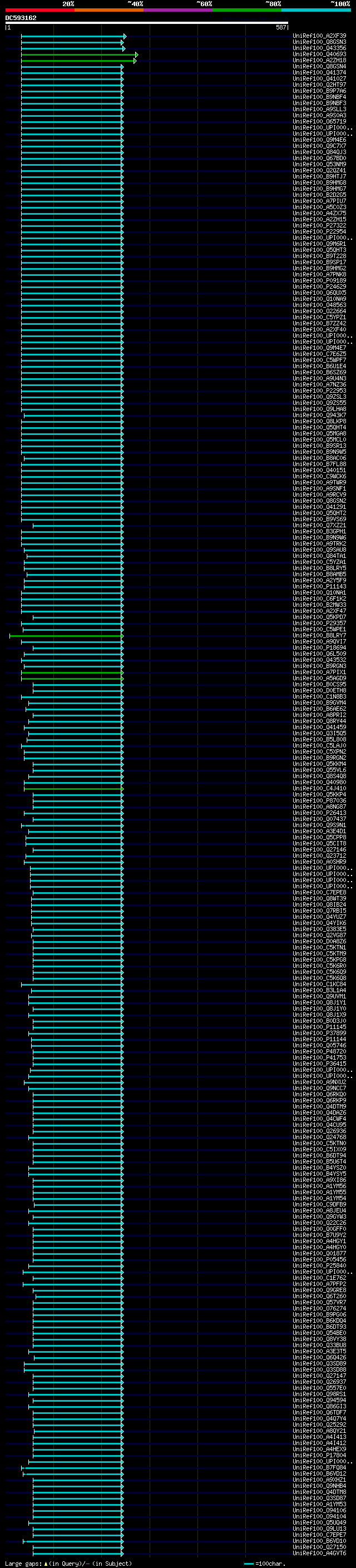Select hit label UniRef100_P36415
356x1568 pixels.
[x=319, y=1064]
